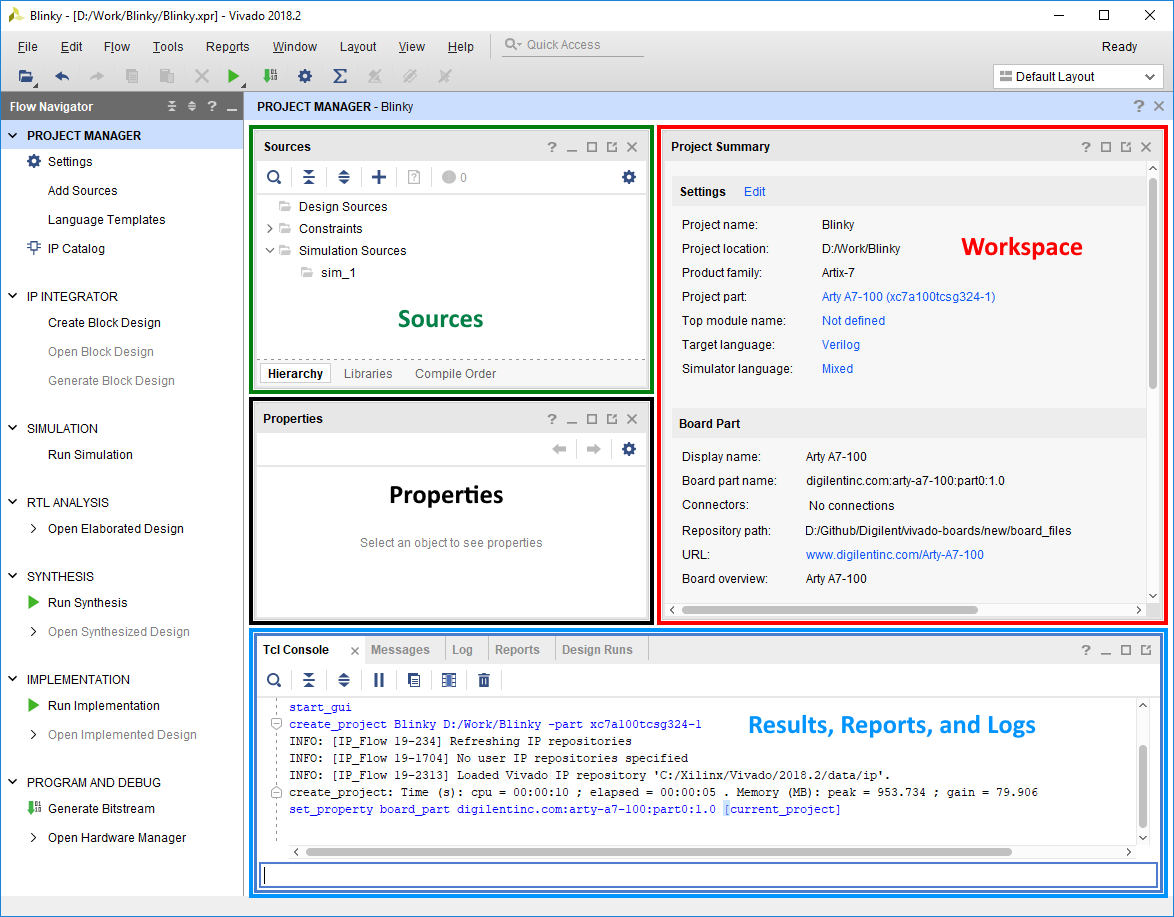The height and width of the screenshot is (917, 1174).
Task: Toggle column selection mode in Tcl Console
Action: (x=449, y=680)
